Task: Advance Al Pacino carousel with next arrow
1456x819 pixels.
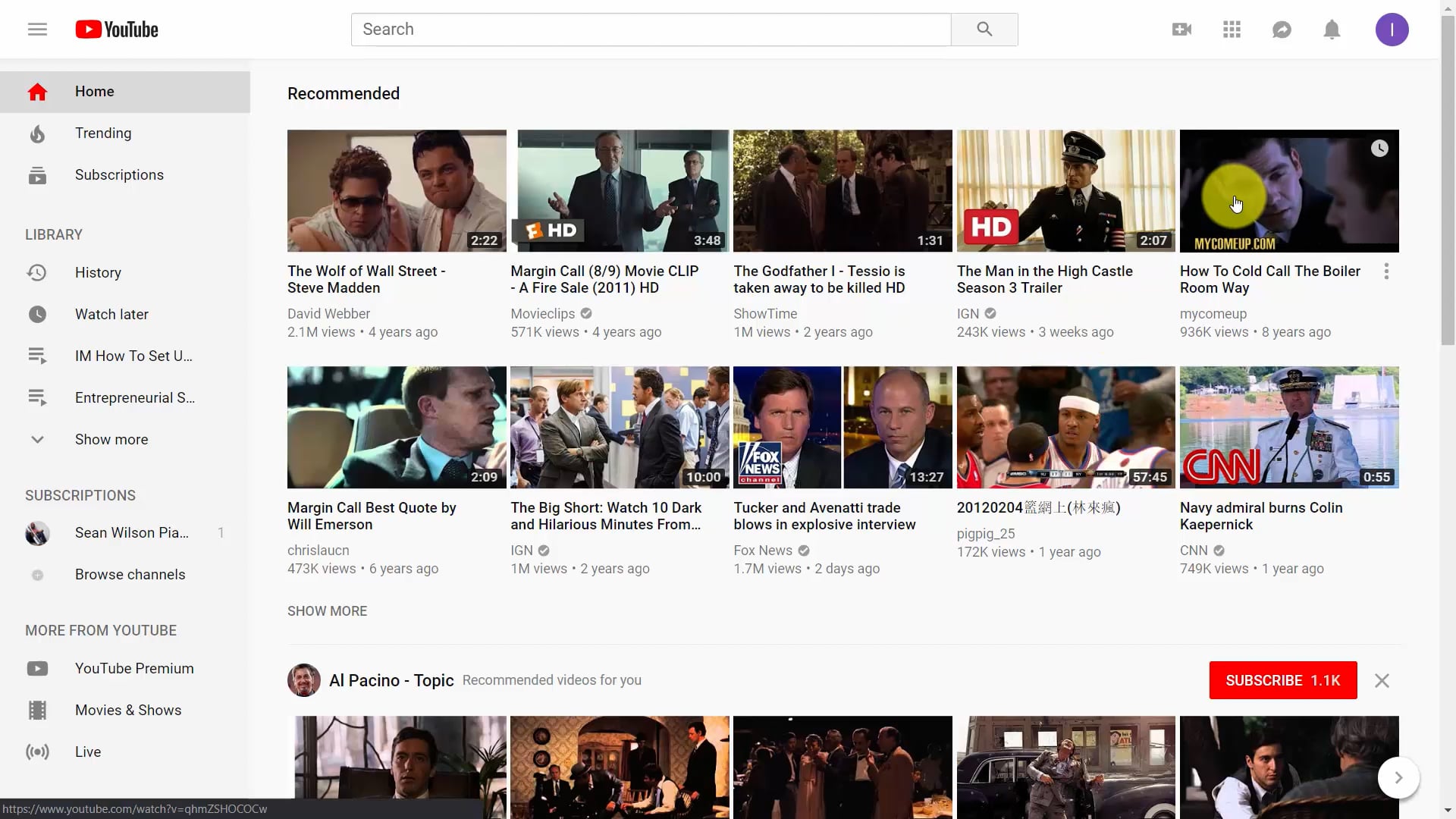Action: (1398, 777)
